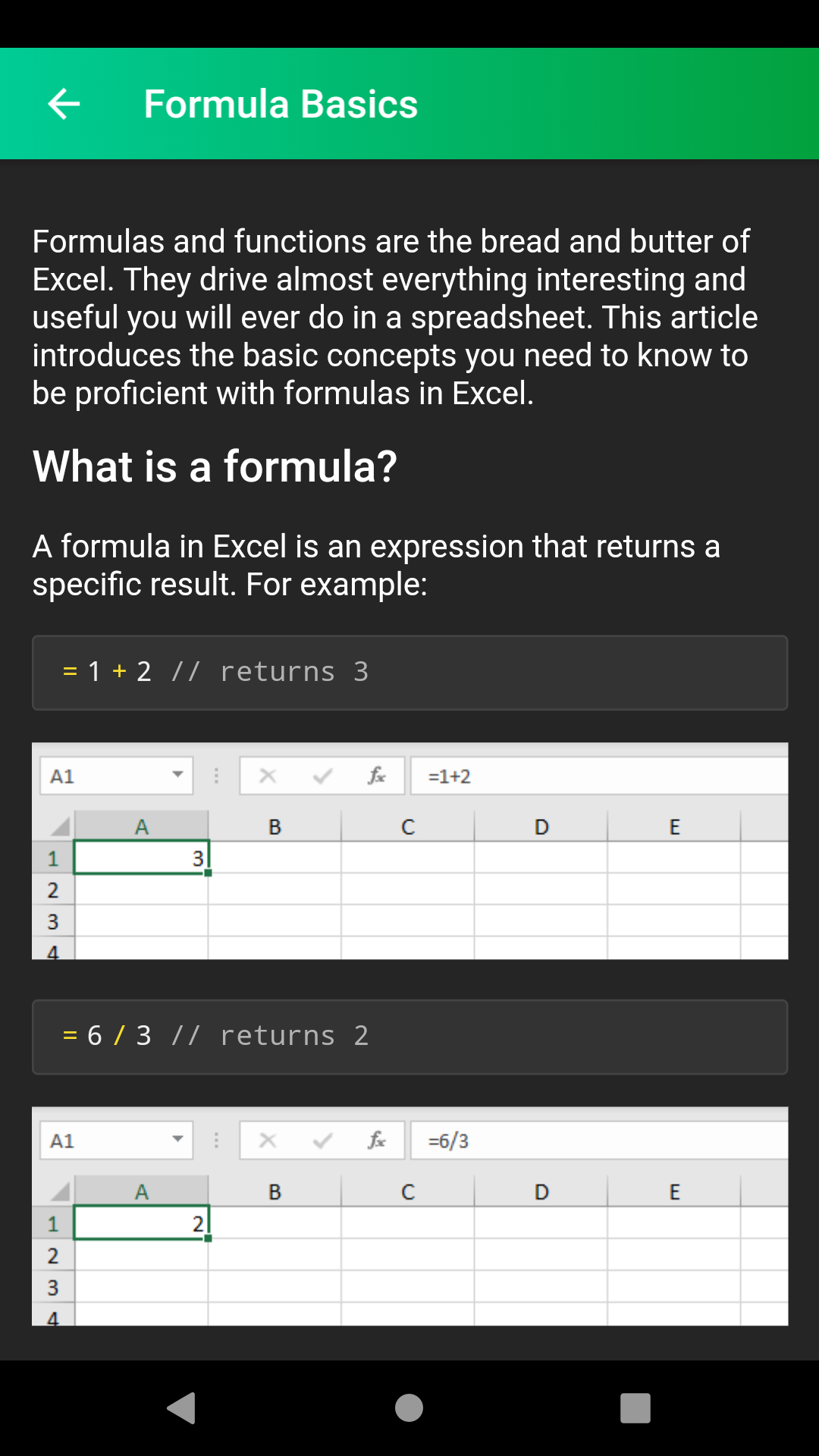This screenshot has width=819, height=1456.
Task: Select cell A1 containing value 3
Action: [x=141, y=858]
